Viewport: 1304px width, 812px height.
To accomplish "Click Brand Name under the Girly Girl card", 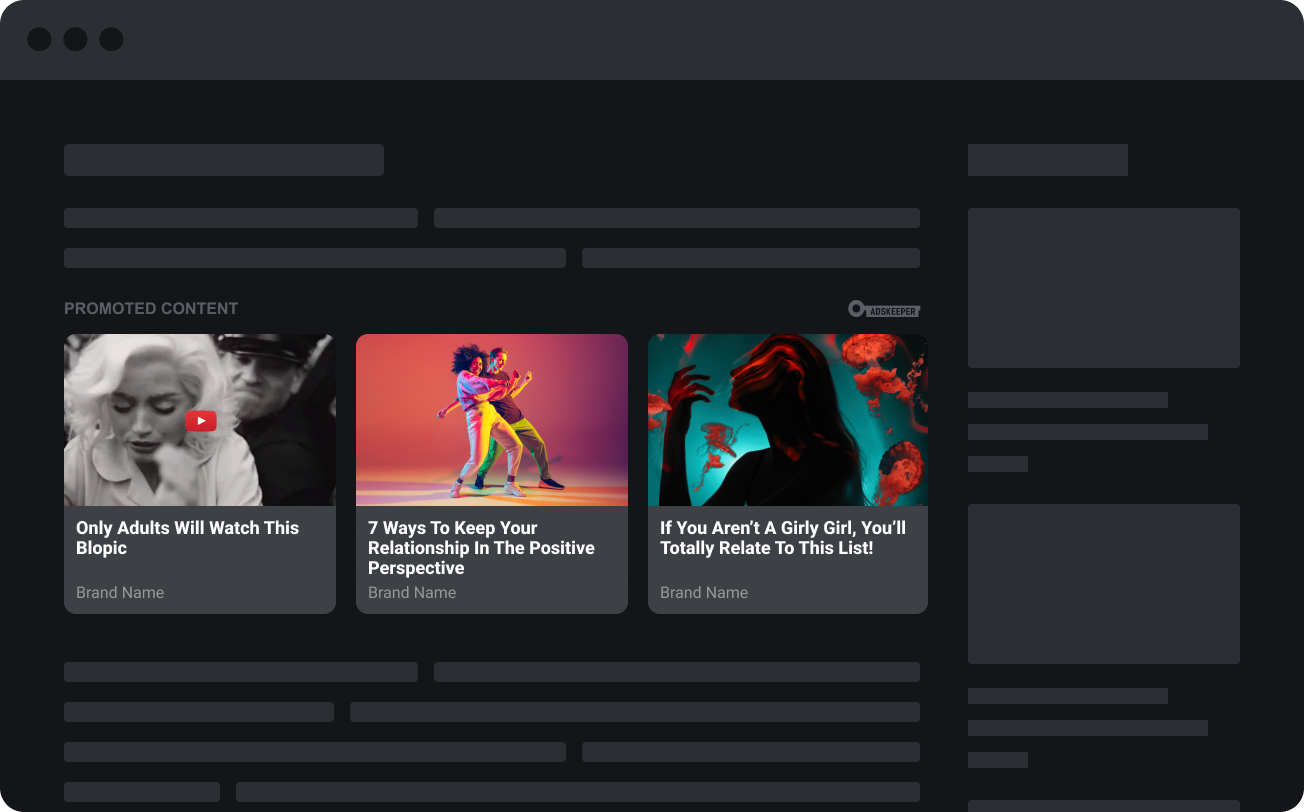I will tap(704, 592).
